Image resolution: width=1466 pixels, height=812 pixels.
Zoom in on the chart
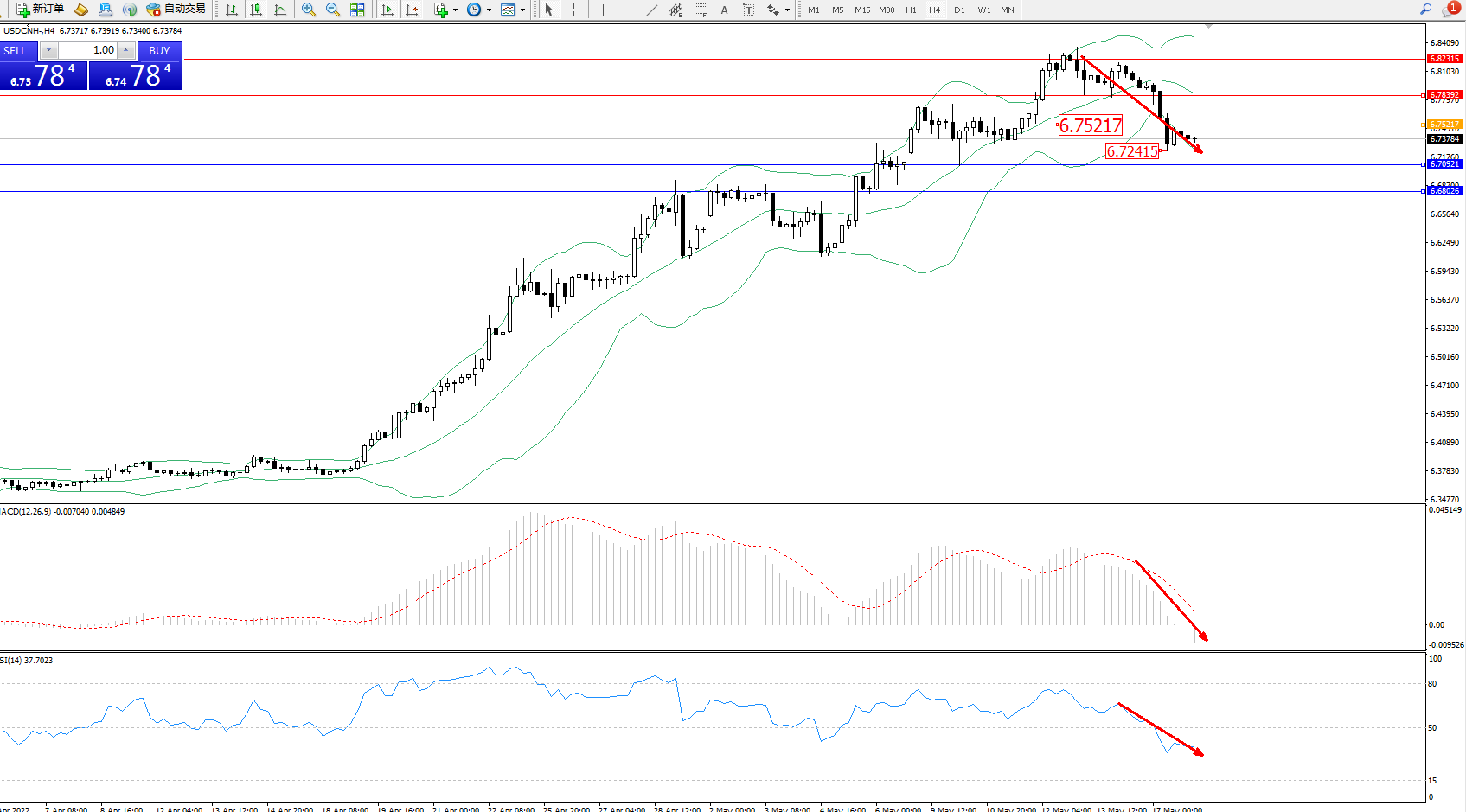pos(308,10)
